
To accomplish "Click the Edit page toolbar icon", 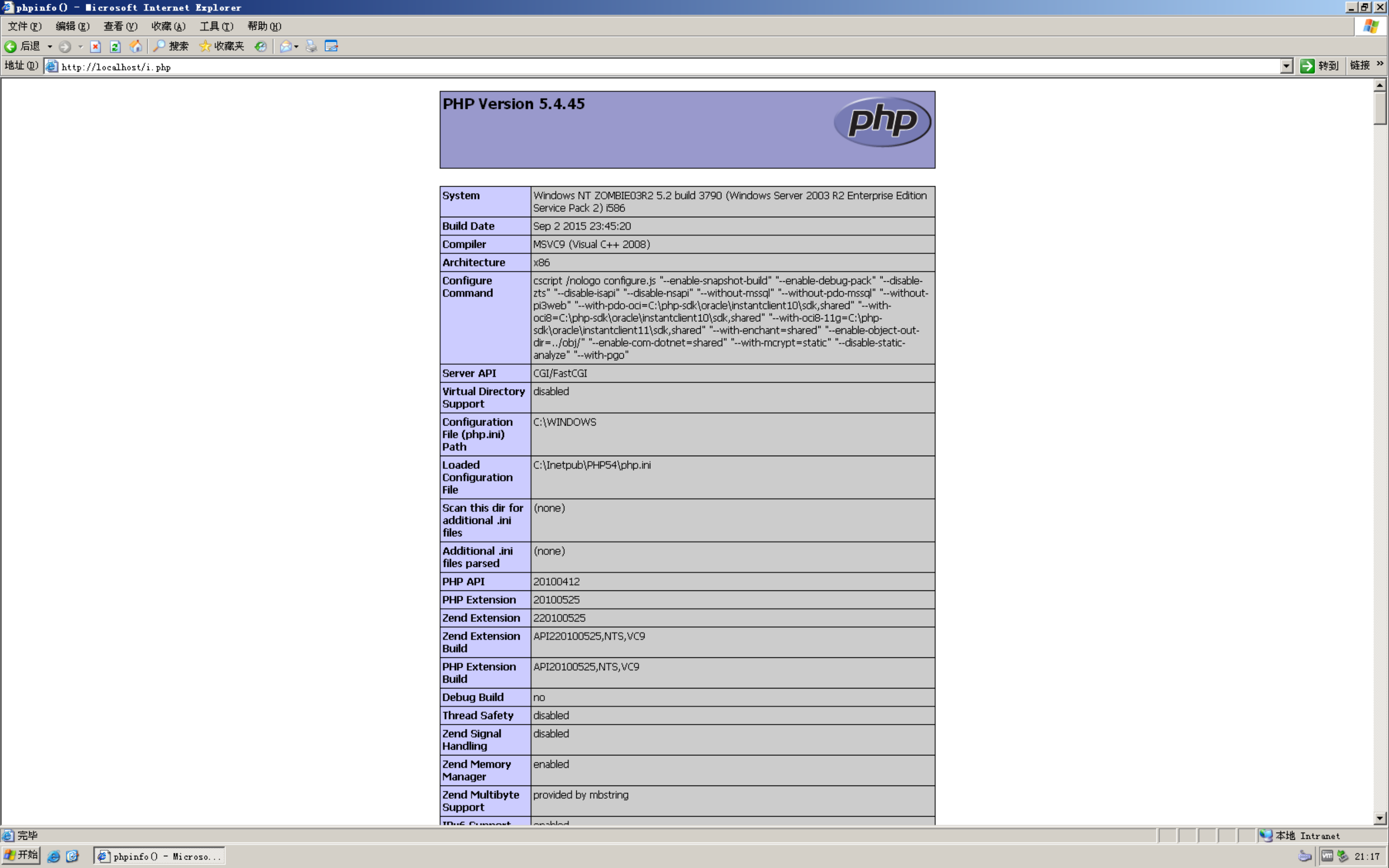I will 331,47.
